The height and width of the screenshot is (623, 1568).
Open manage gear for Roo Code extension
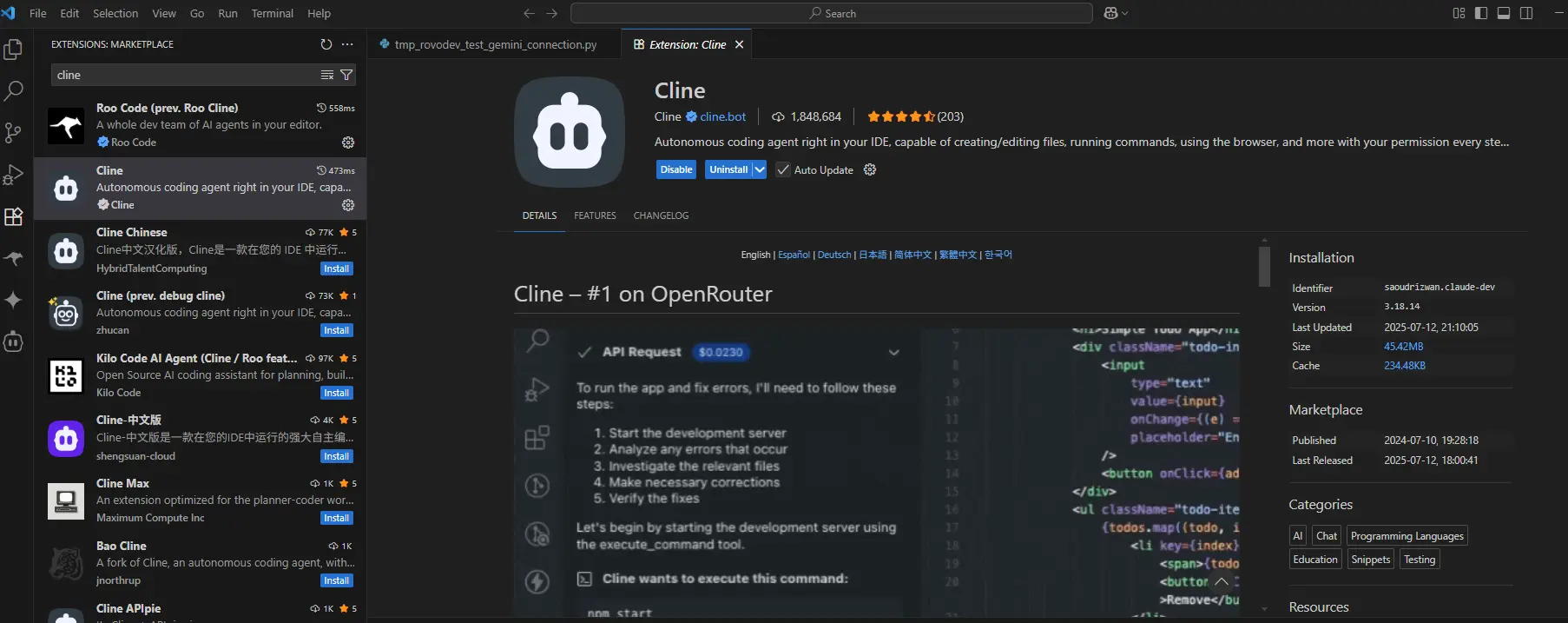pos(348,142)
